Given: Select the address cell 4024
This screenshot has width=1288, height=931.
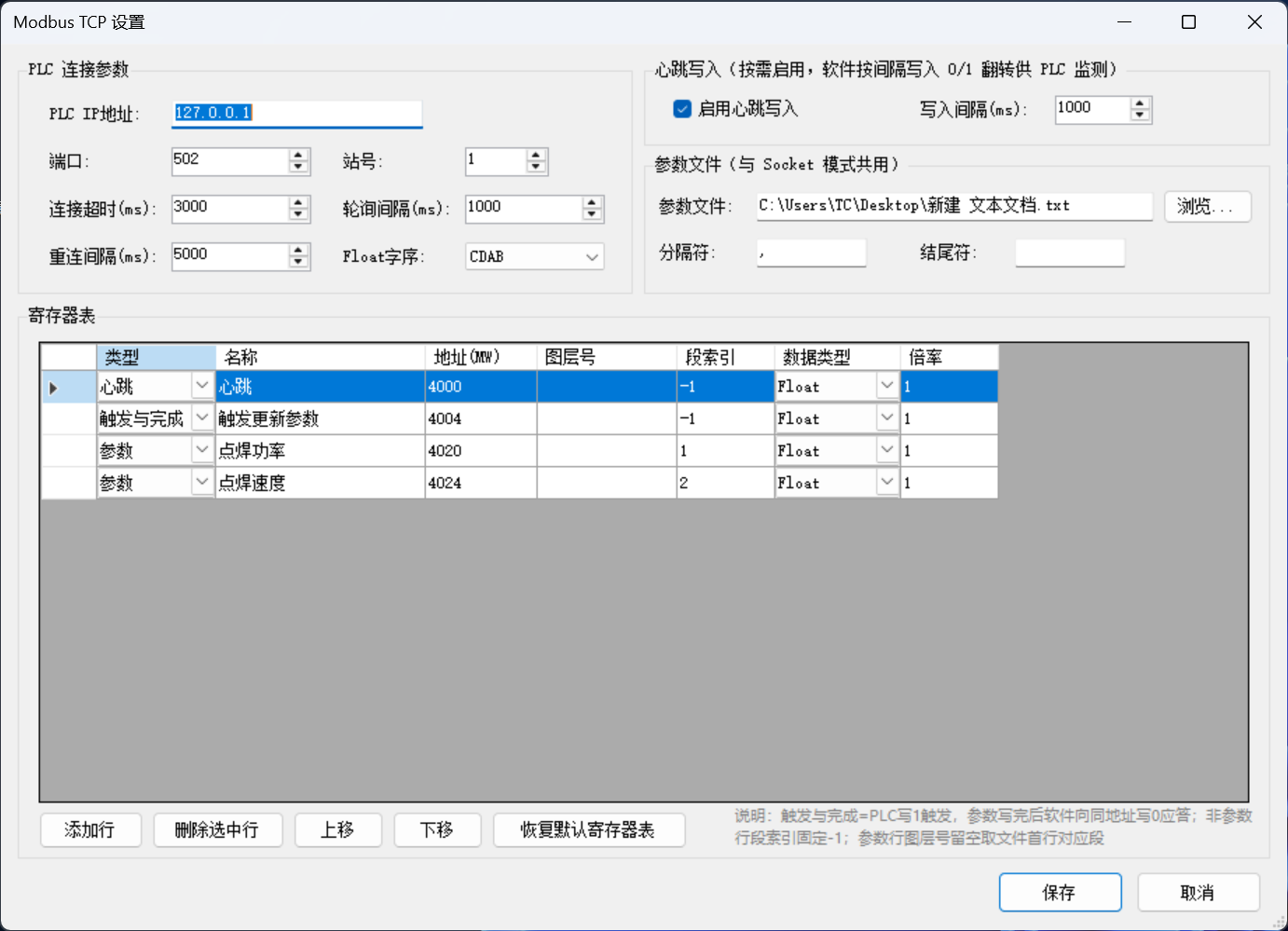Looking at the screenshot, I should tap(481, 483).
